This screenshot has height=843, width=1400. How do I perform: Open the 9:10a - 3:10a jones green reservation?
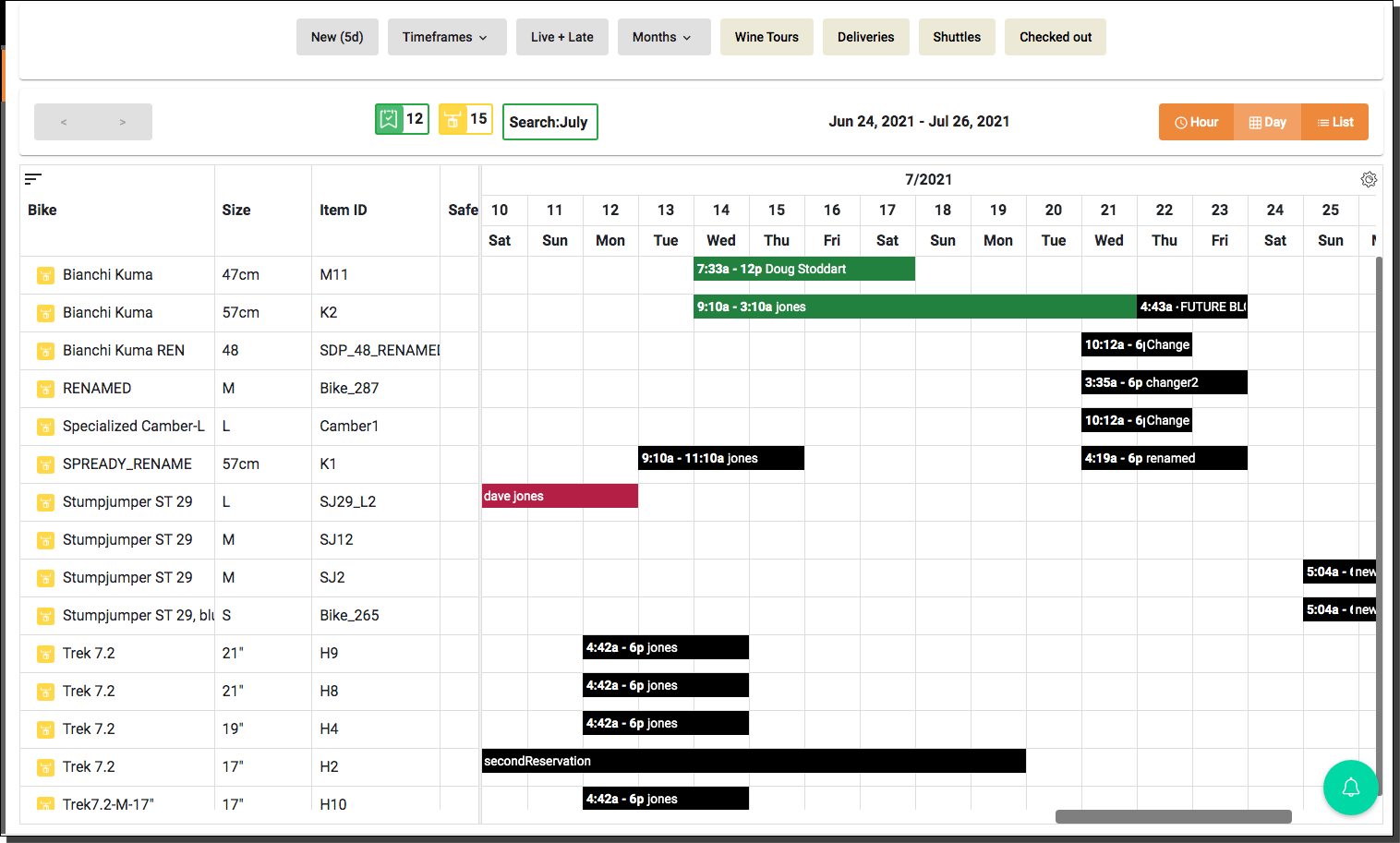click(915, 307)
